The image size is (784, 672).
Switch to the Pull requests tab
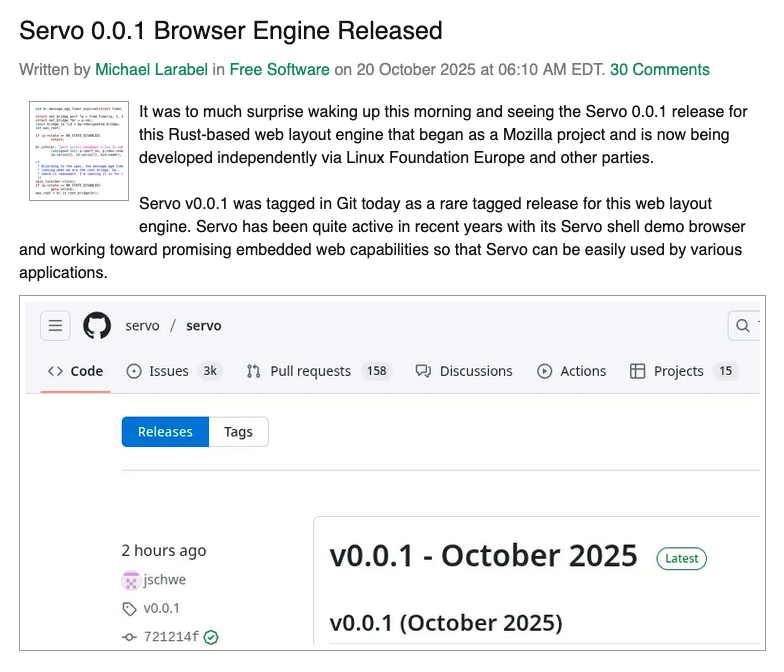(x=320, y=371)
